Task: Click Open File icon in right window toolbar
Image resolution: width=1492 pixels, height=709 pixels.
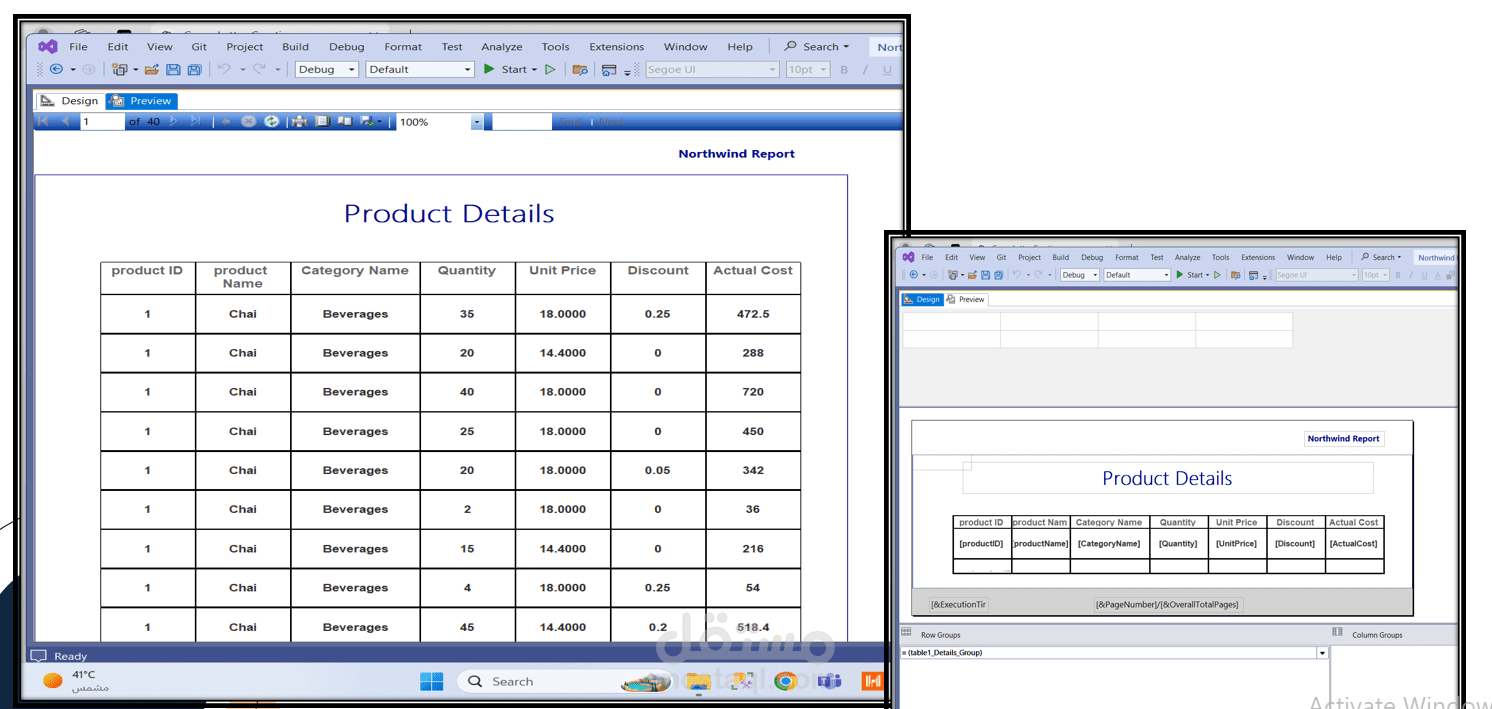Action: [971, 275]
